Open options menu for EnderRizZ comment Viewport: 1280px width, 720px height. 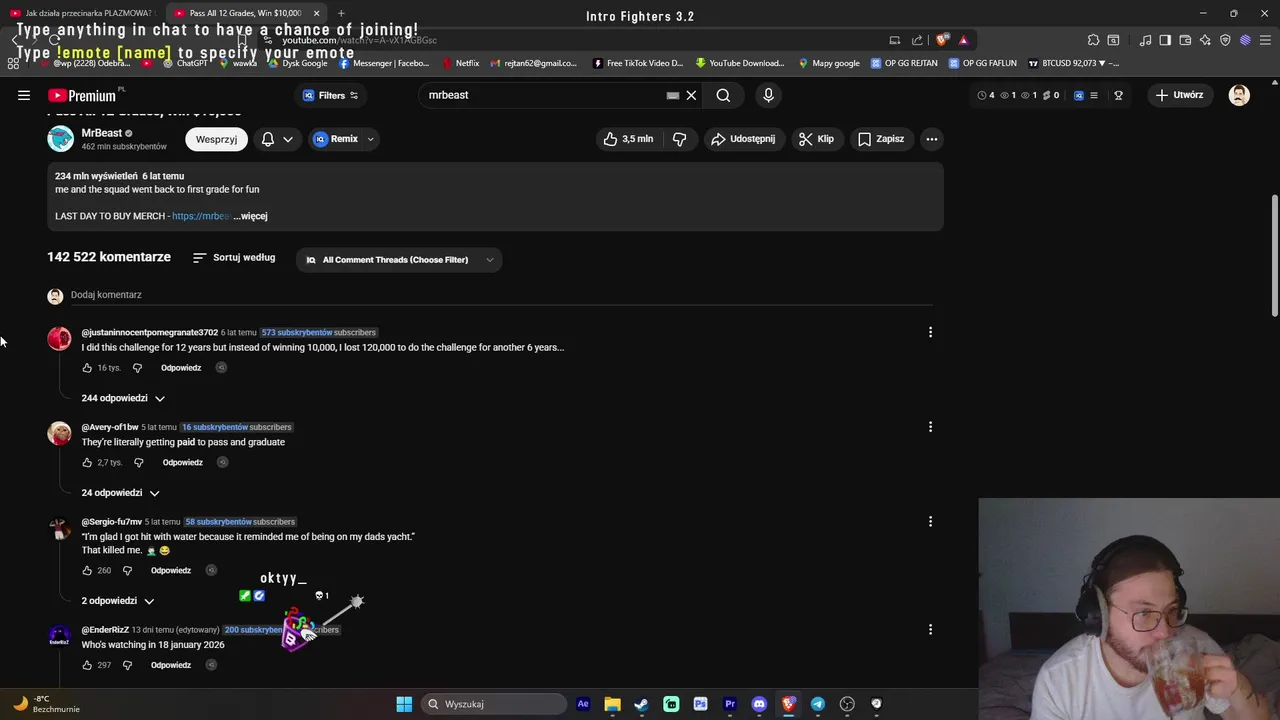(x=930, y=630)
